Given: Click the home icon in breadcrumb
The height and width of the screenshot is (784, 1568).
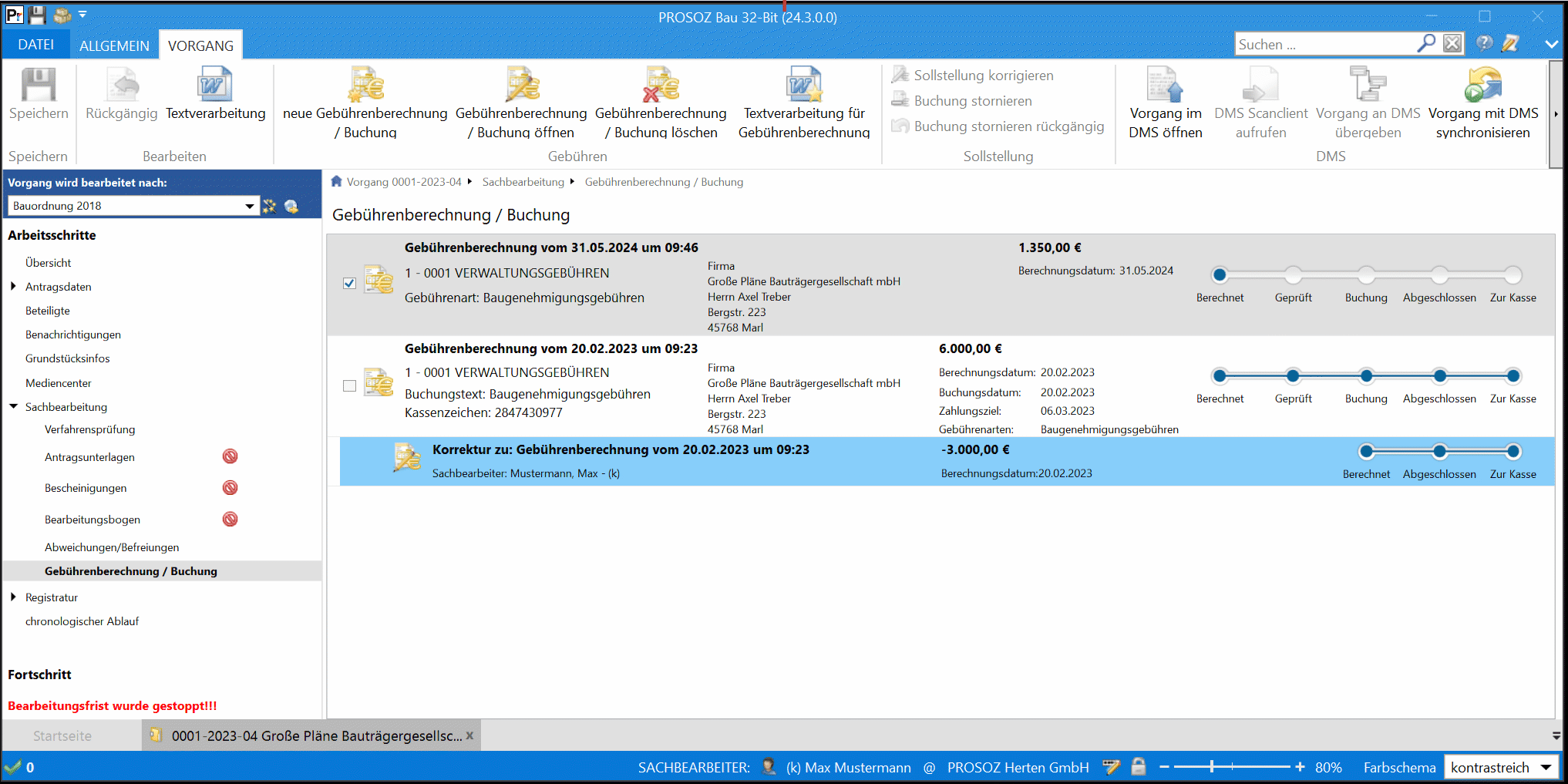Looking at the screenshot, I should click(336, 181).
